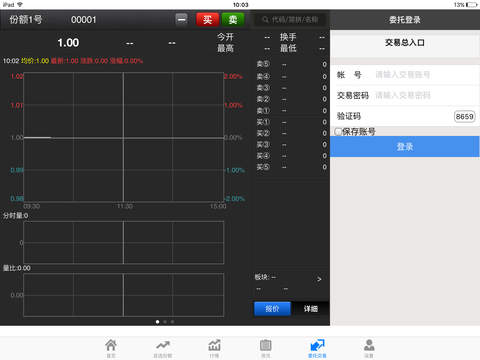
Task: Tap the 15:00 time axis label
Action: pyautogui.click(x=218, y=206)
